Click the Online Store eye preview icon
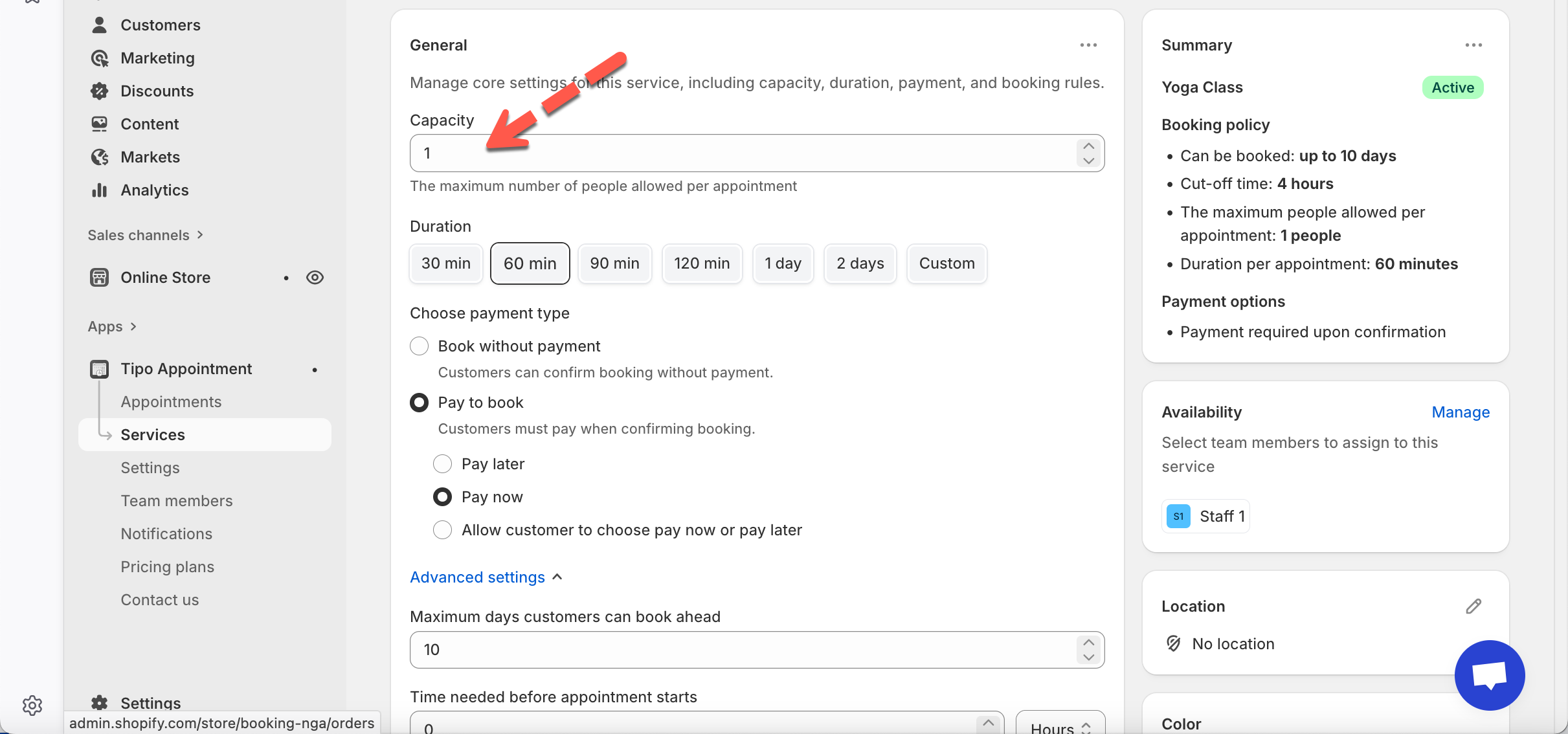1568x734 pixels. pyautogui.click(x=315, y=278)
